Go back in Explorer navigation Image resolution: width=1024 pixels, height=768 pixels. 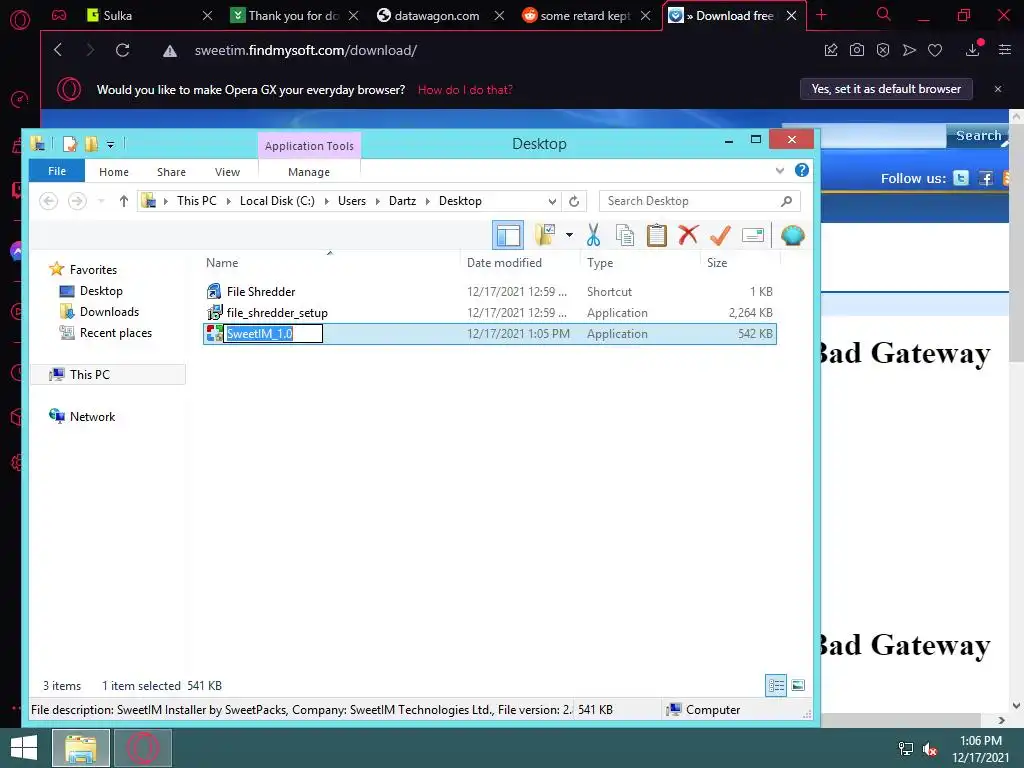[48, 201]
